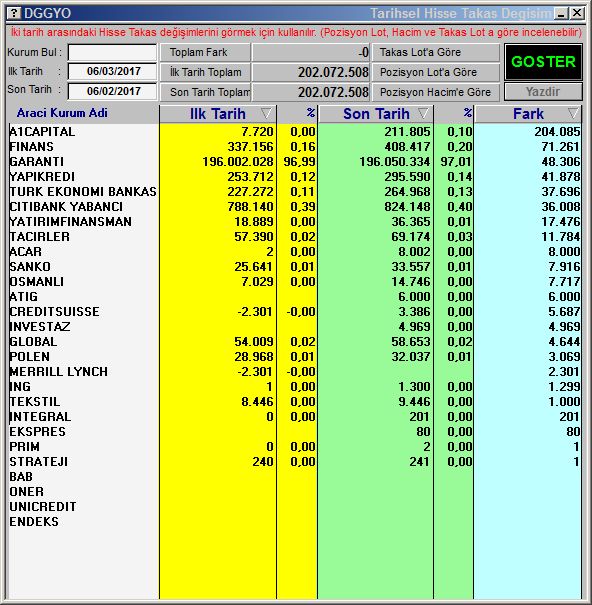This screenshot has height=605, width=592.
Task: Click the Araci Kurum Adi column header
Action: click(62, 113)
